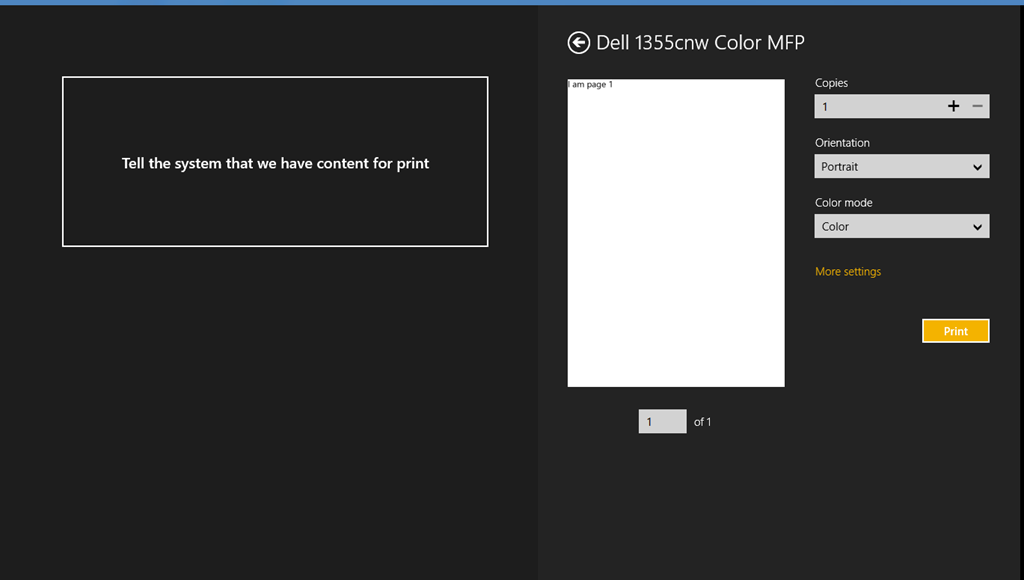This screenshot has height=580, width=1024.
Task: Click the Color mode label
Action: coord(843,203)
